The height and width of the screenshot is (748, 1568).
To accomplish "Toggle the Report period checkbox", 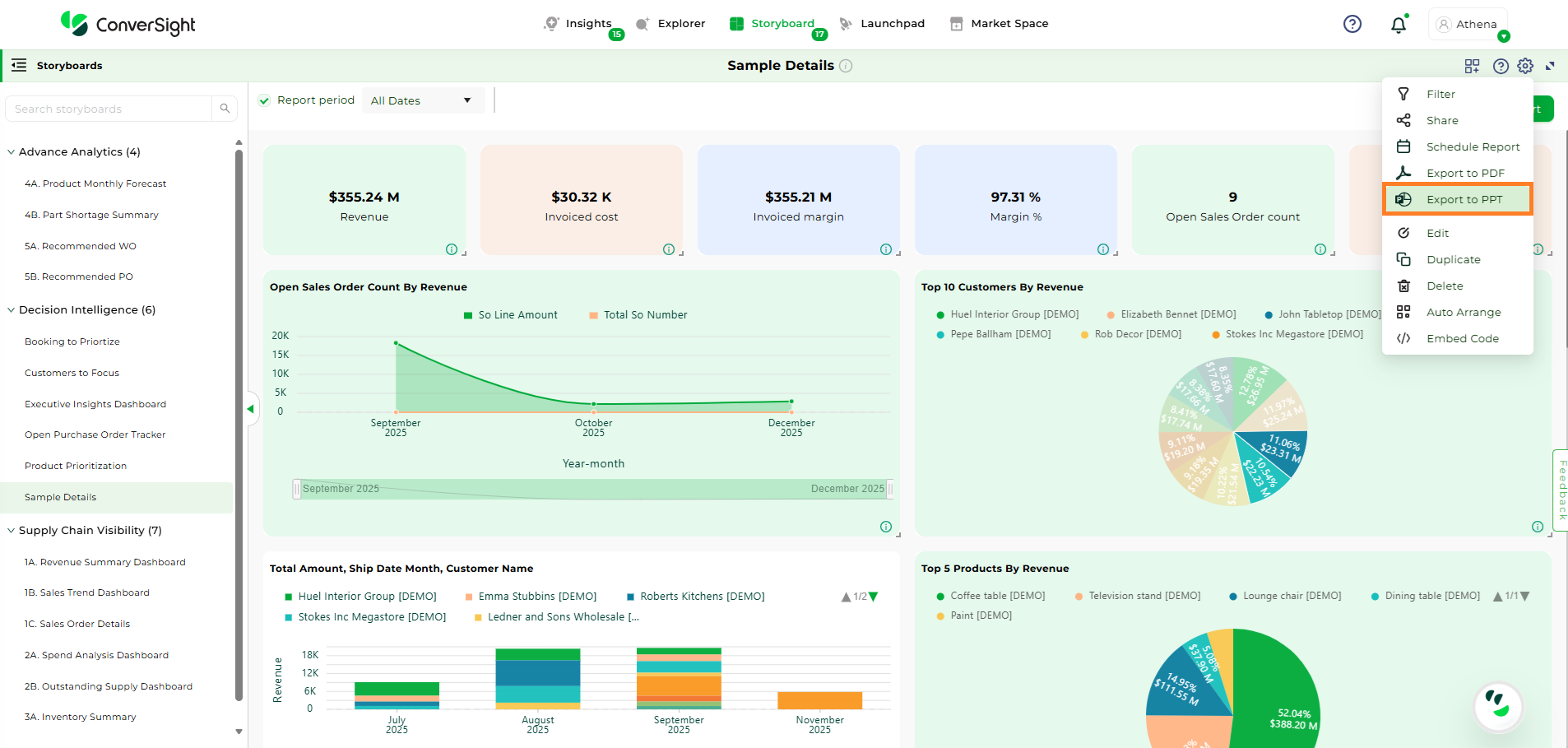I will (x=264, y=100).
